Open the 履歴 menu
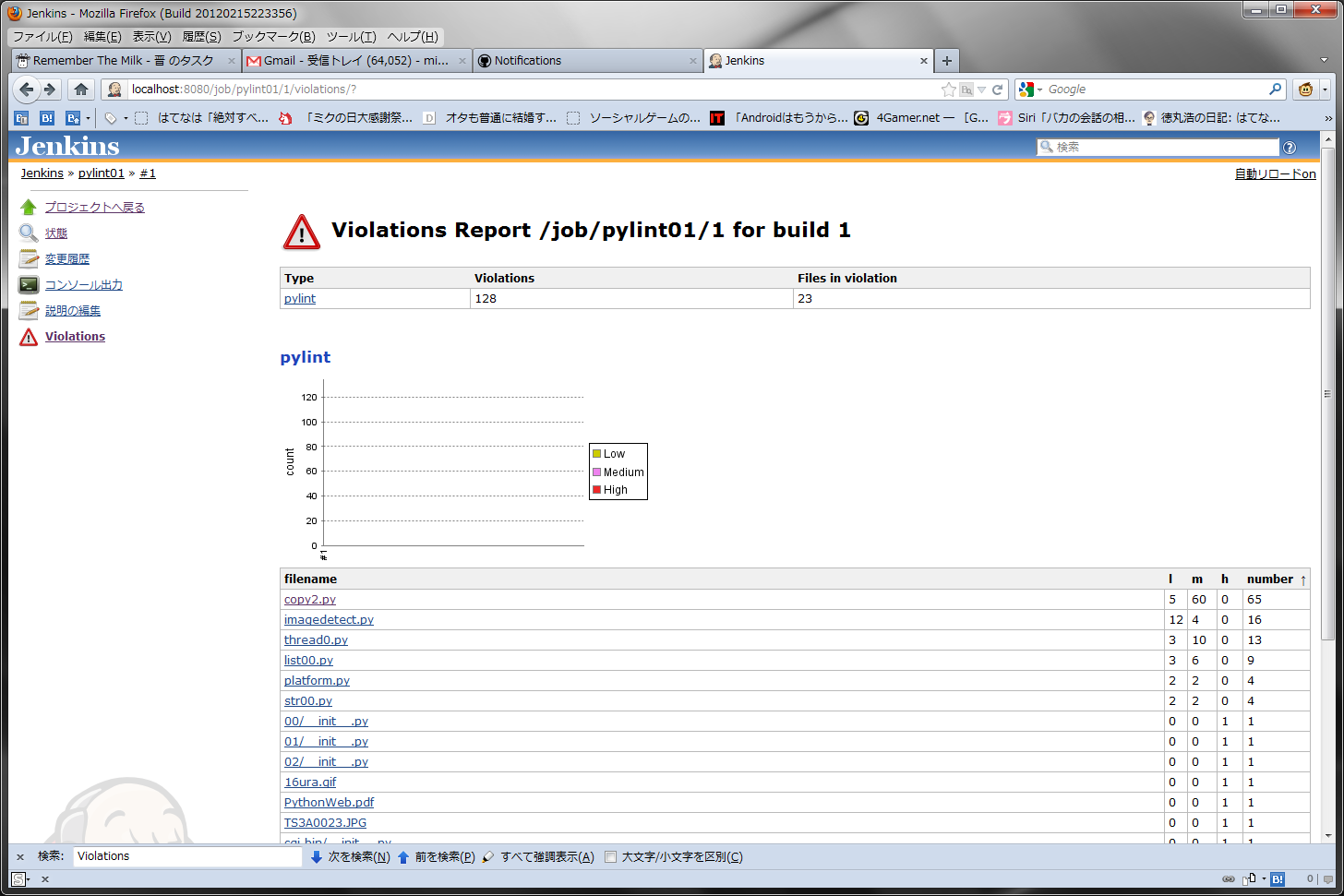The width and height of the screenshot is (1344, 896). 201,37
